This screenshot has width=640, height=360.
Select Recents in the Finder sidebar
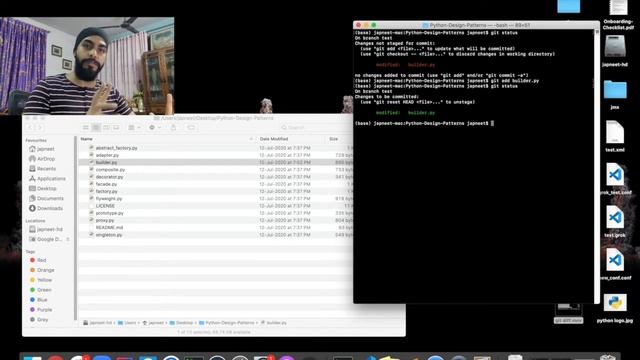pyautogui.click(x=43, y=169)
